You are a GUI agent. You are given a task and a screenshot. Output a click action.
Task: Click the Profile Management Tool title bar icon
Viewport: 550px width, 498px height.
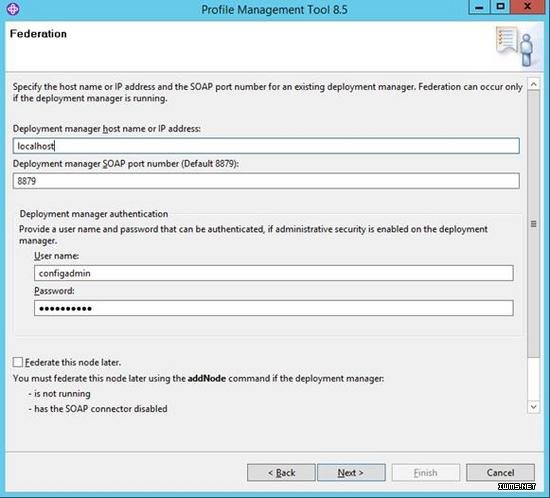click(x=13, y=9)
